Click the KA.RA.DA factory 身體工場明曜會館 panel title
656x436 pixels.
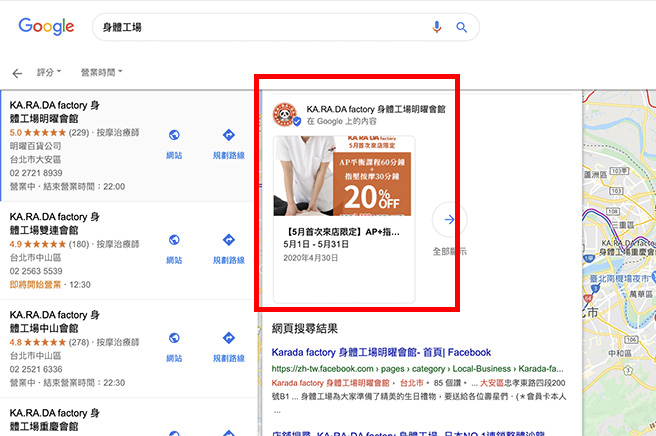click(x=376, y=109)
